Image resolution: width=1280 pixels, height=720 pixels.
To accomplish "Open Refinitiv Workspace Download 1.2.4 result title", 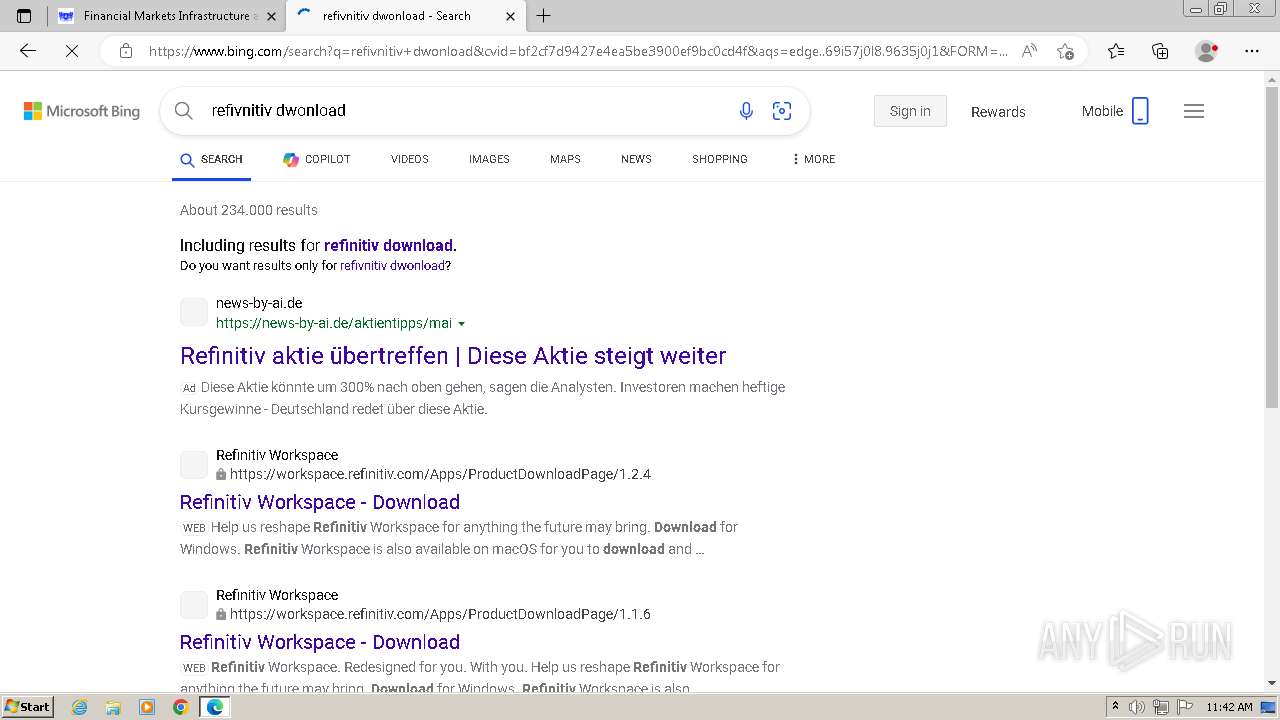I will [320, 502].
